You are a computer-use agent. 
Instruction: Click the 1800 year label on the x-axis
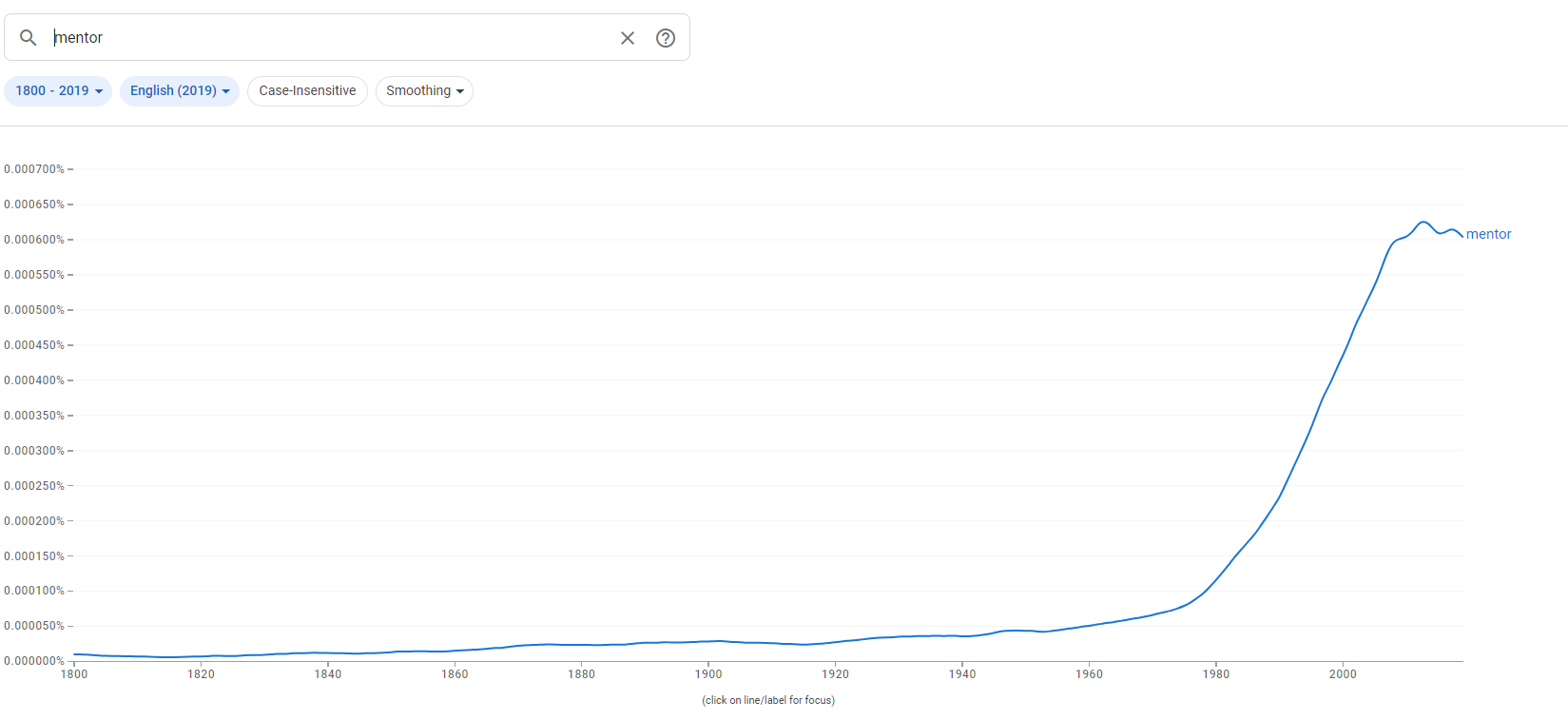click(74, 674)
